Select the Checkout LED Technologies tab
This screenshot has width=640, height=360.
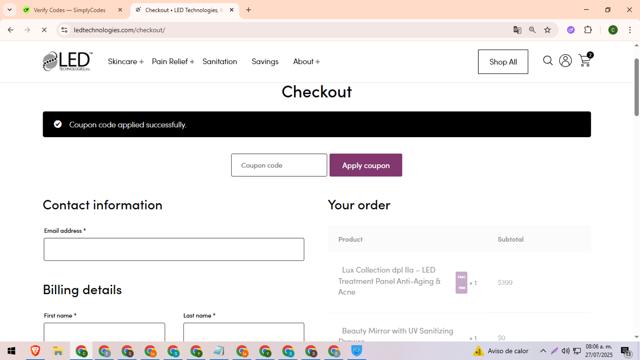[x=181, y=10]
